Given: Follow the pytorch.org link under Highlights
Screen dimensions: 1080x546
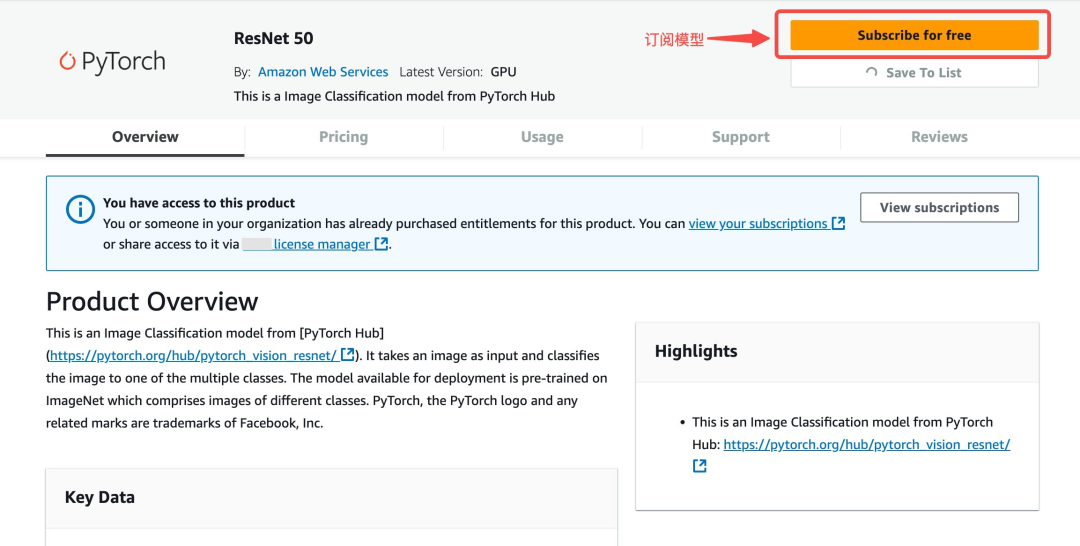Looking at the screenshot, I should tap(866, 444).
